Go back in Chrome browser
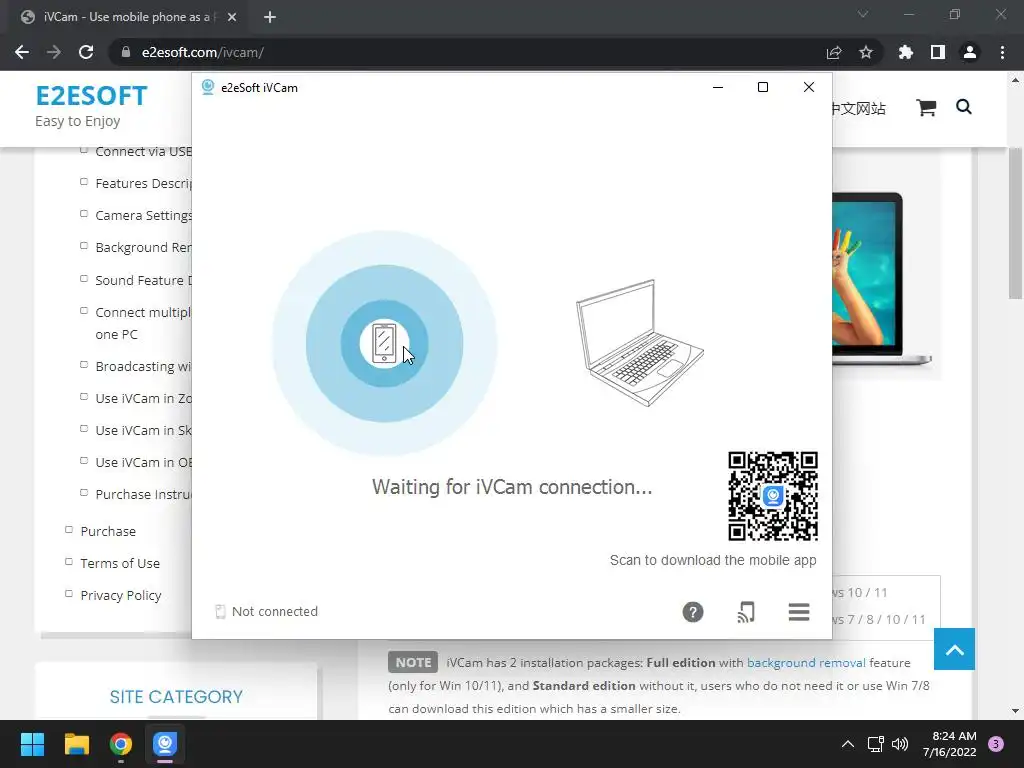 tap(22, 52)
